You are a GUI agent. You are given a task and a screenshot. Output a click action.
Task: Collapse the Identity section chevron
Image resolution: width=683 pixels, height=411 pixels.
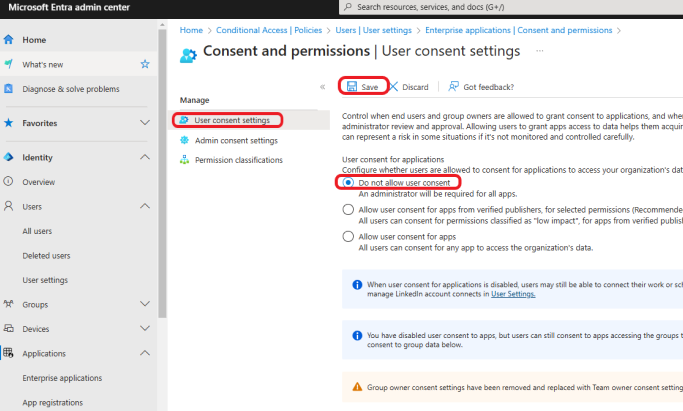click(145, 157)
